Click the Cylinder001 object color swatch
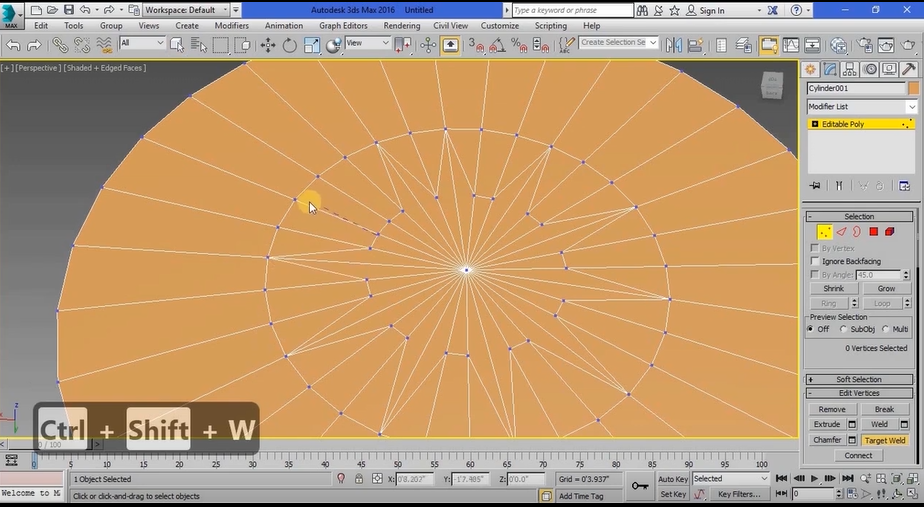Image resolution: width=924 pixels, height=507 pixels. coord(913,88)
